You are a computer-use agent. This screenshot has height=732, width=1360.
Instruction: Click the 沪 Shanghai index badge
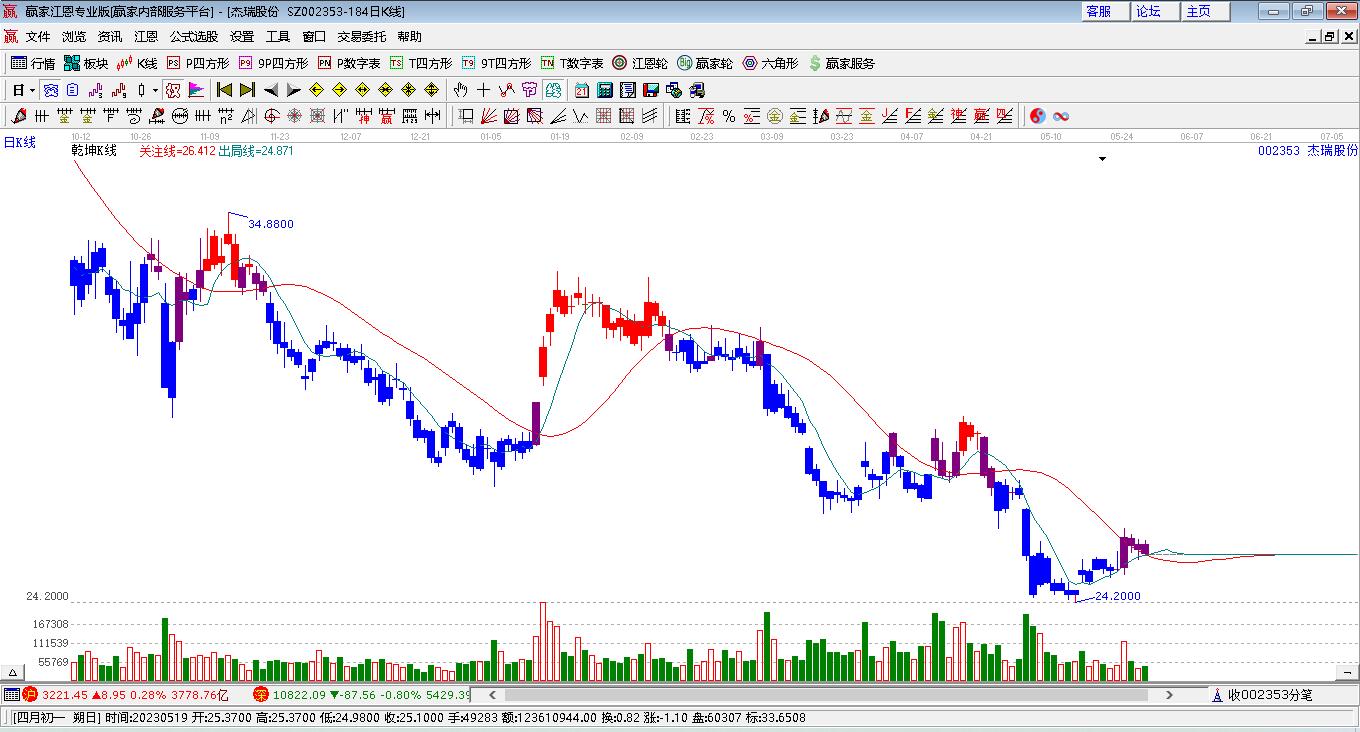29,695
